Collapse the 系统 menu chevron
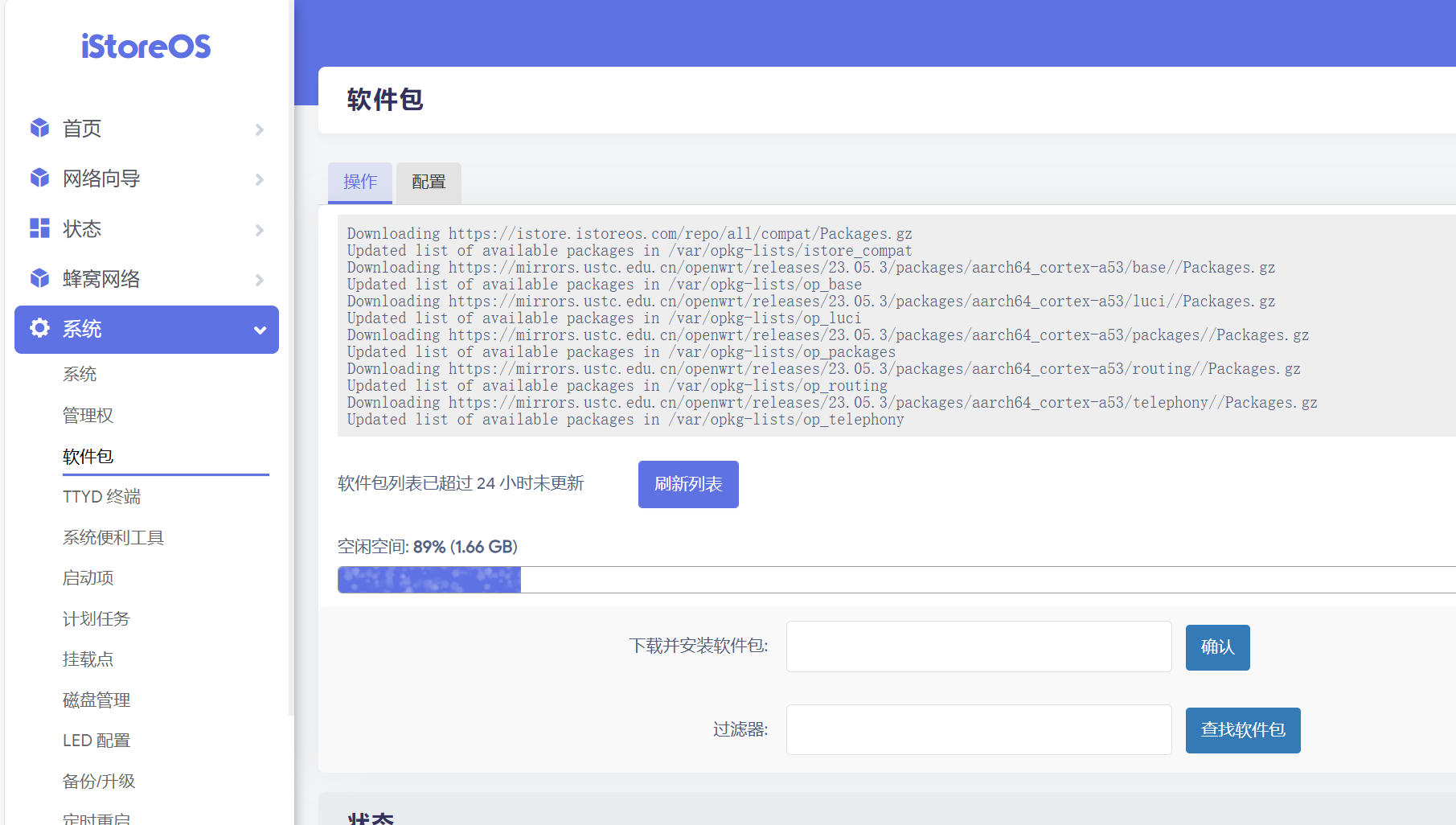The width and height of the screenshot is (1456, 825). click(x=260, y=330)
